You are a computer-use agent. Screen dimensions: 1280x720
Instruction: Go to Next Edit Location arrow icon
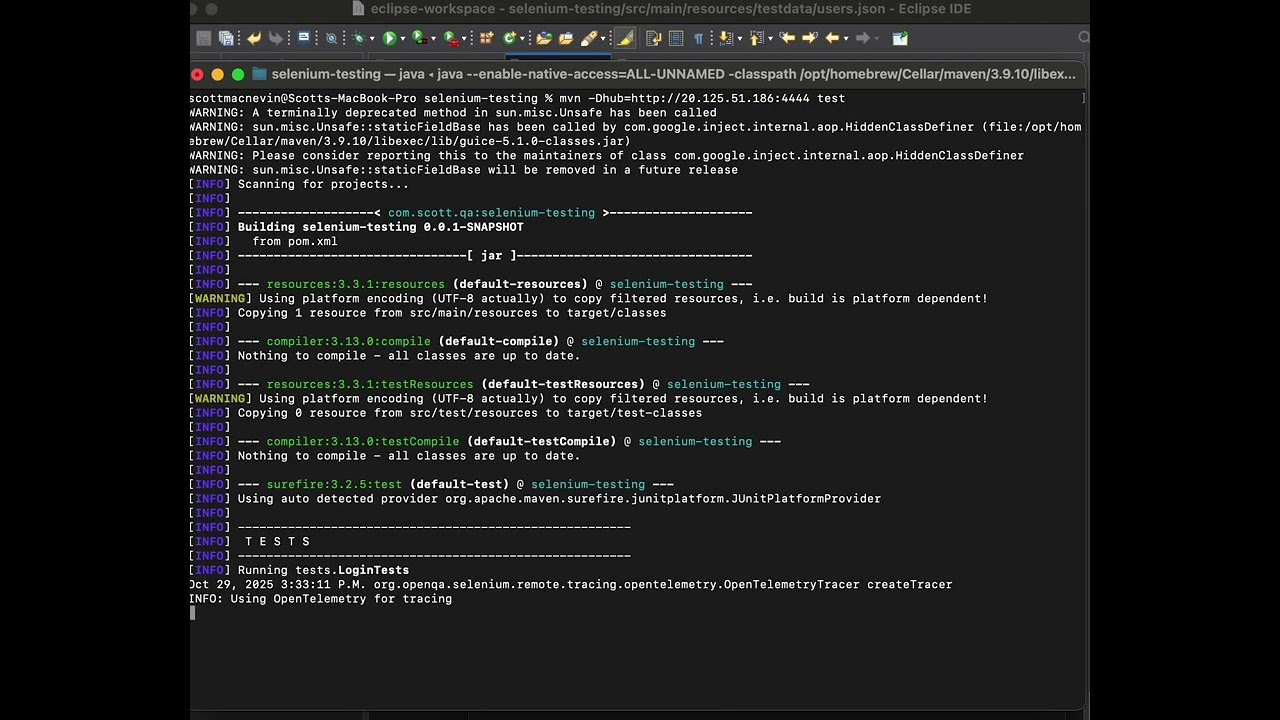click(x=809, y=38)
